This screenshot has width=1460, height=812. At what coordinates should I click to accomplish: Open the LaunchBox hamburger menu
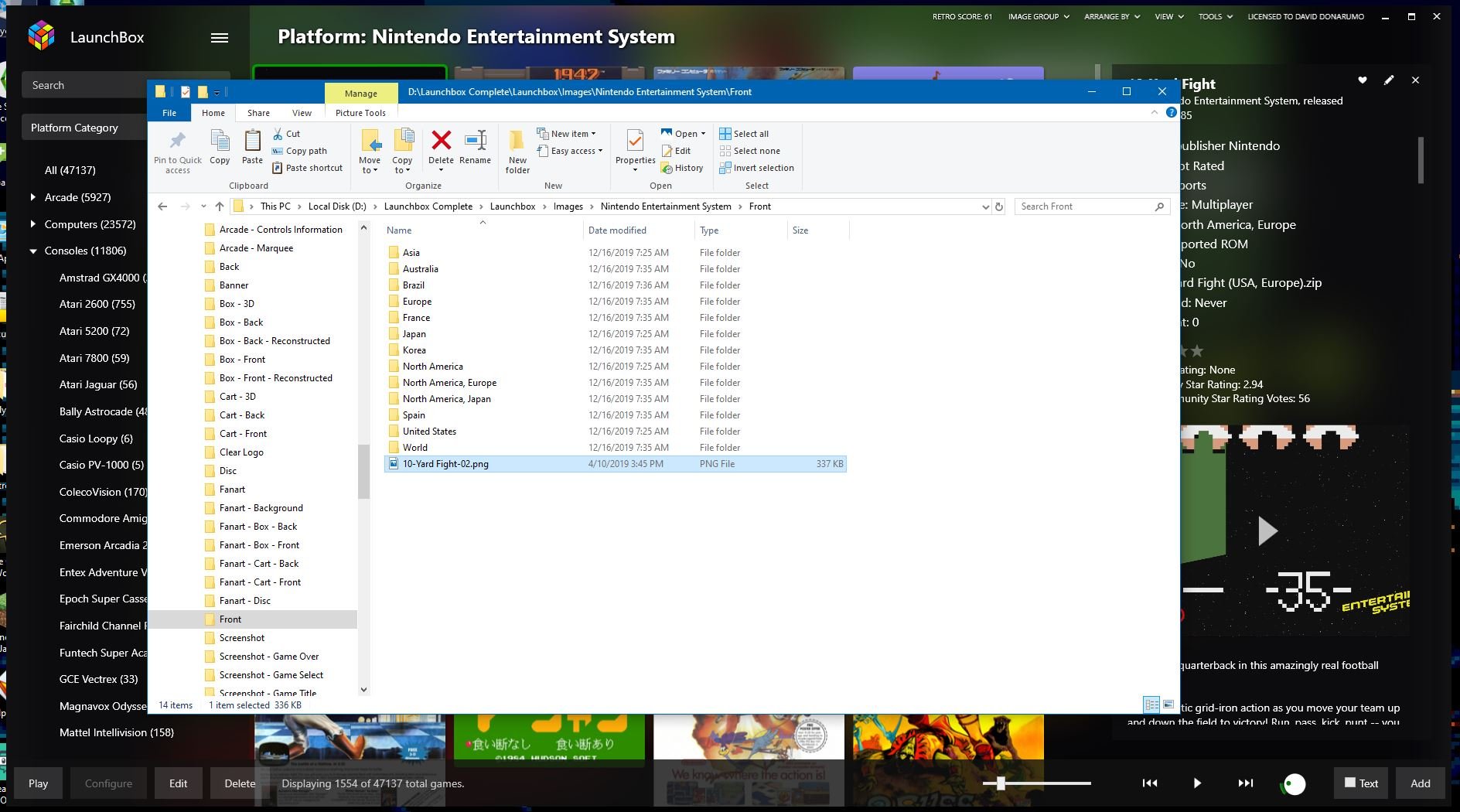point(220,37)
